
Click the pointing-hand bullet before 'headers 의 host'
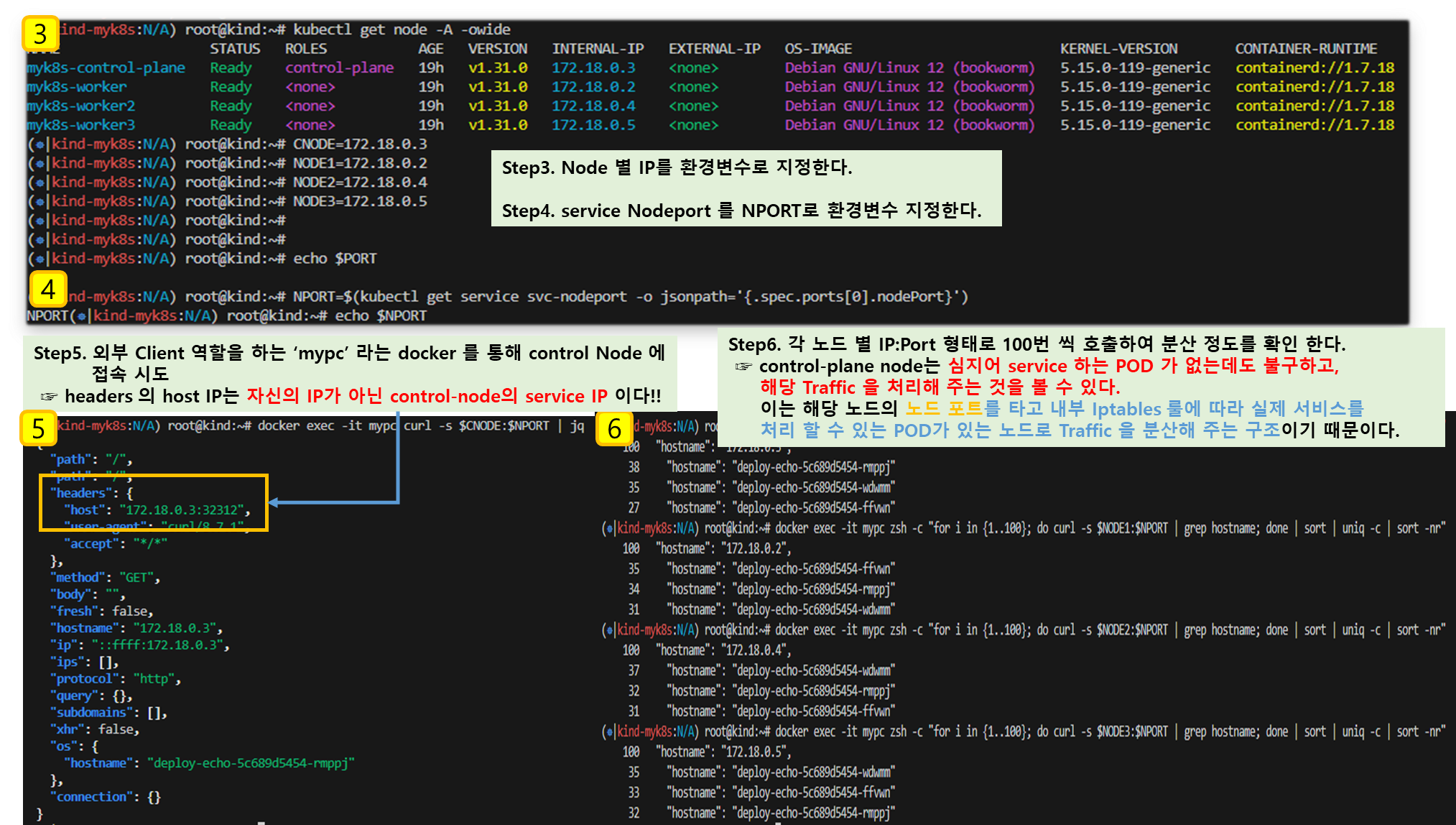[x=48, y=397]
